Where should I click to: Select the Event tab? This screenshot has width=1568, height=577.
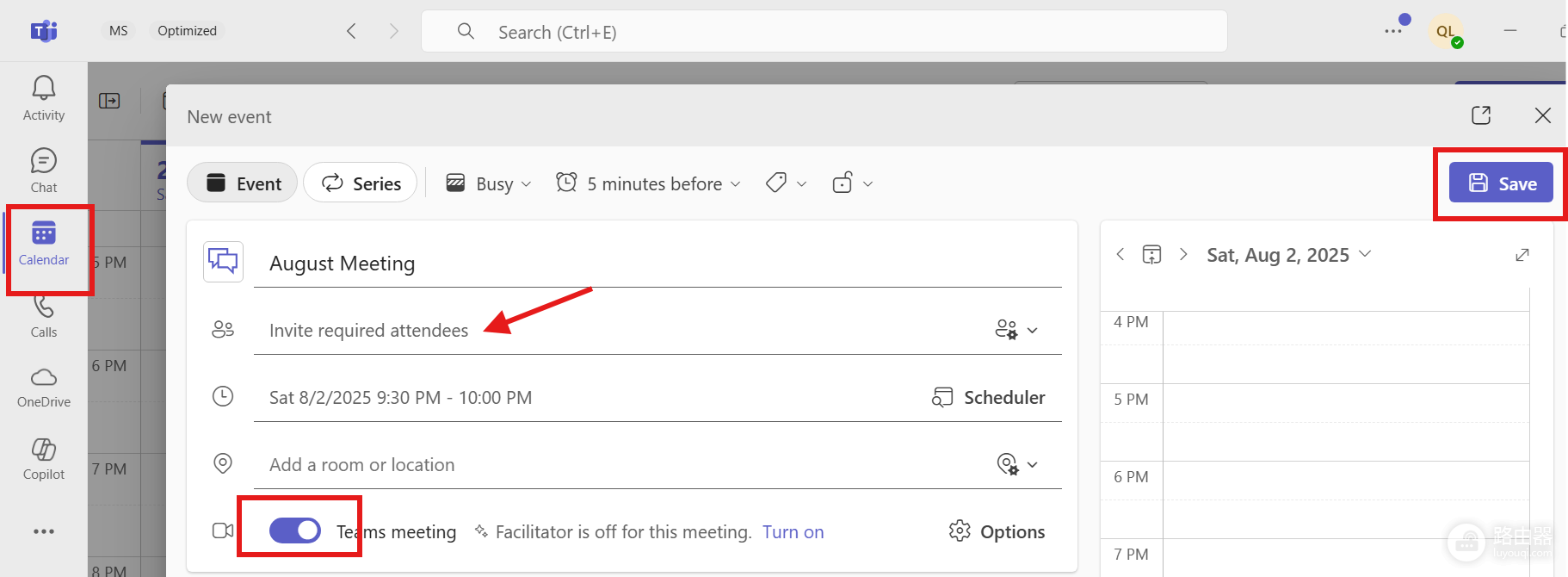tap(243, 183)
